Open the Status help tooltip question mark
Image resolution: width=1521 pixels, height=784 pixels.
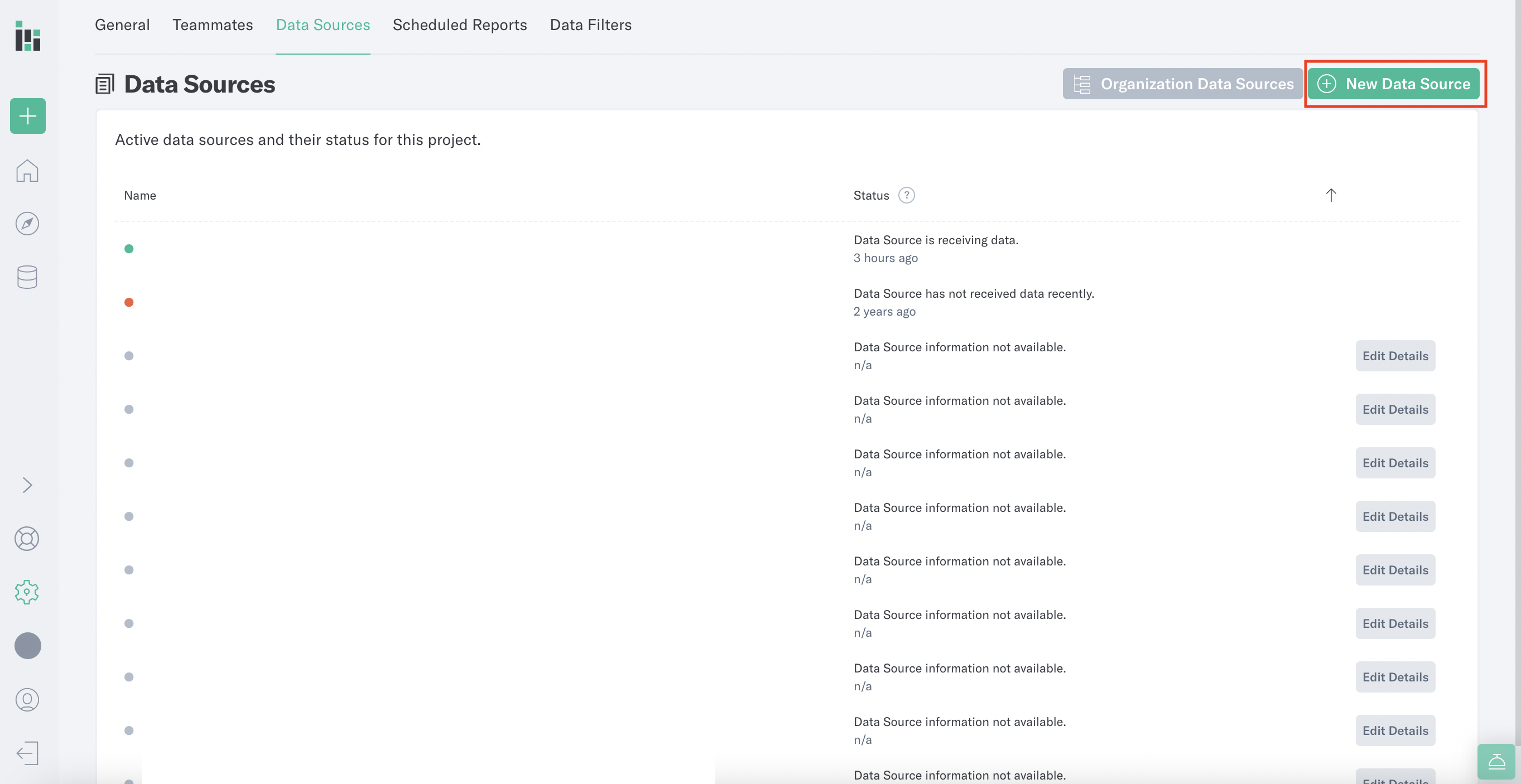[906, 195]
